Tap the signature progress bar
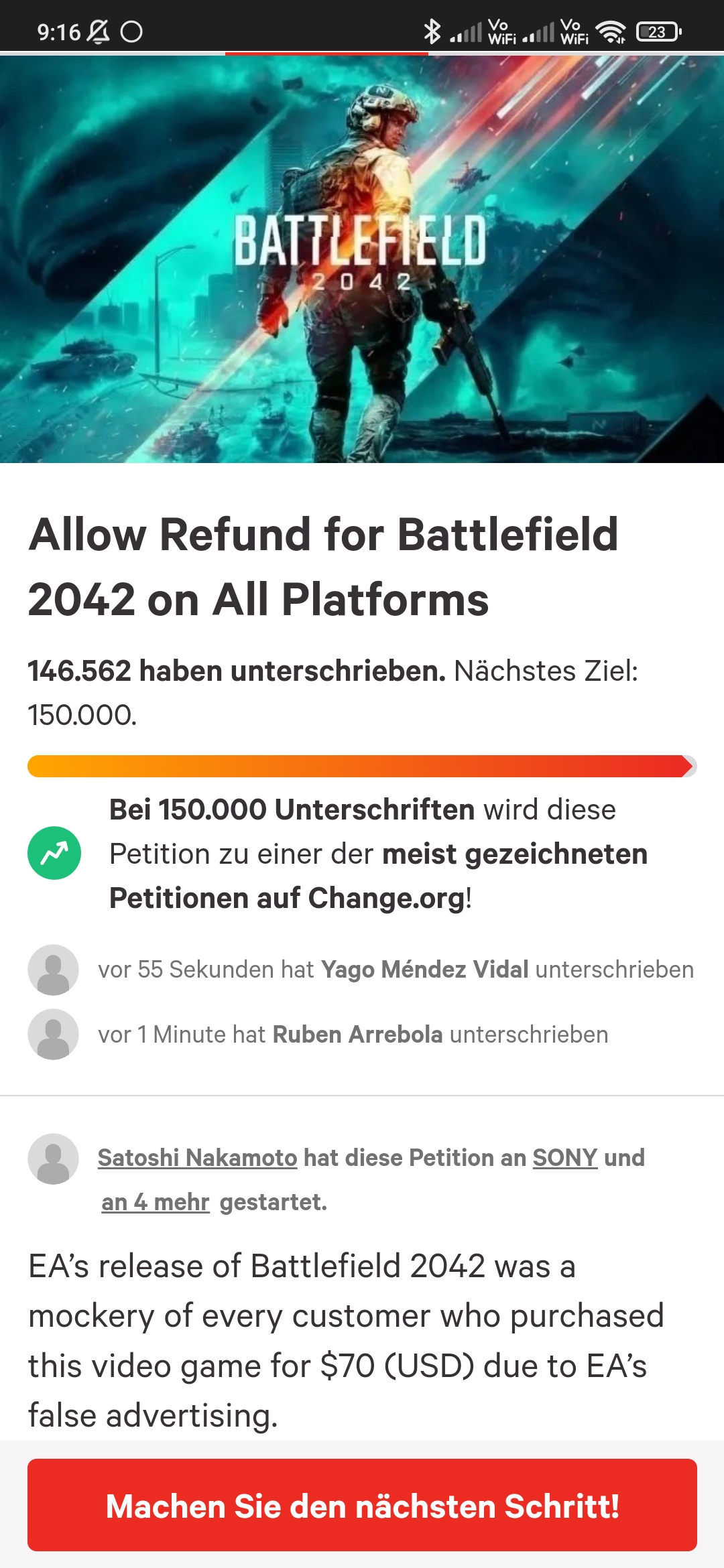The width and height of the screenshot is (724, 1568). coord(362,766)
